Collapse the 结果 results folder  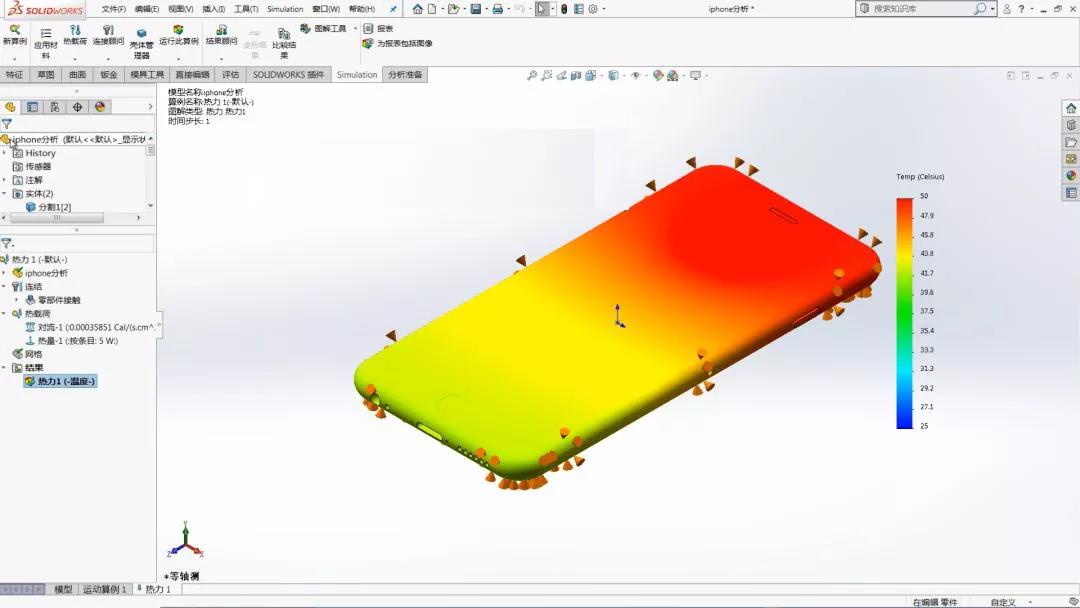tap(4, 368)
